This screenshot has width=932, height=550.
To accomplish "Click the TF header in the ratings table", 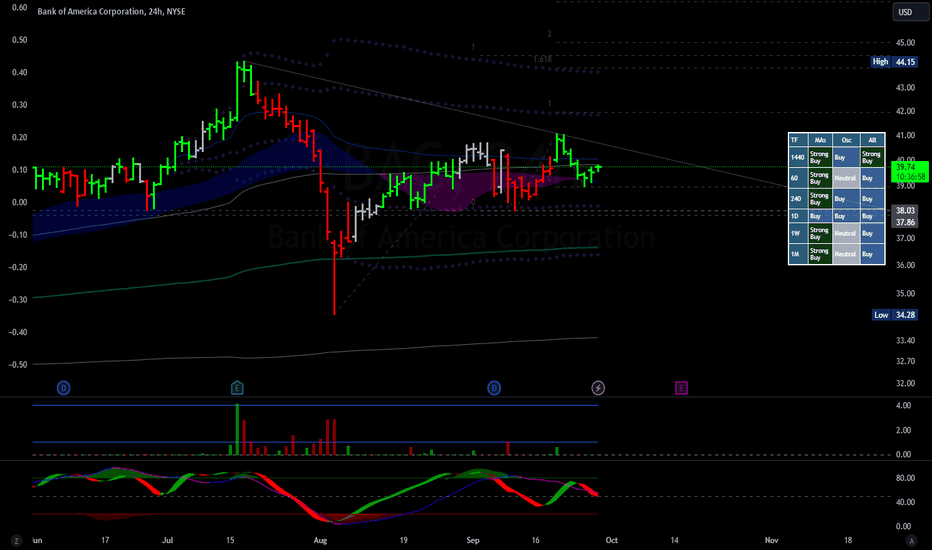I will point(797,140).
